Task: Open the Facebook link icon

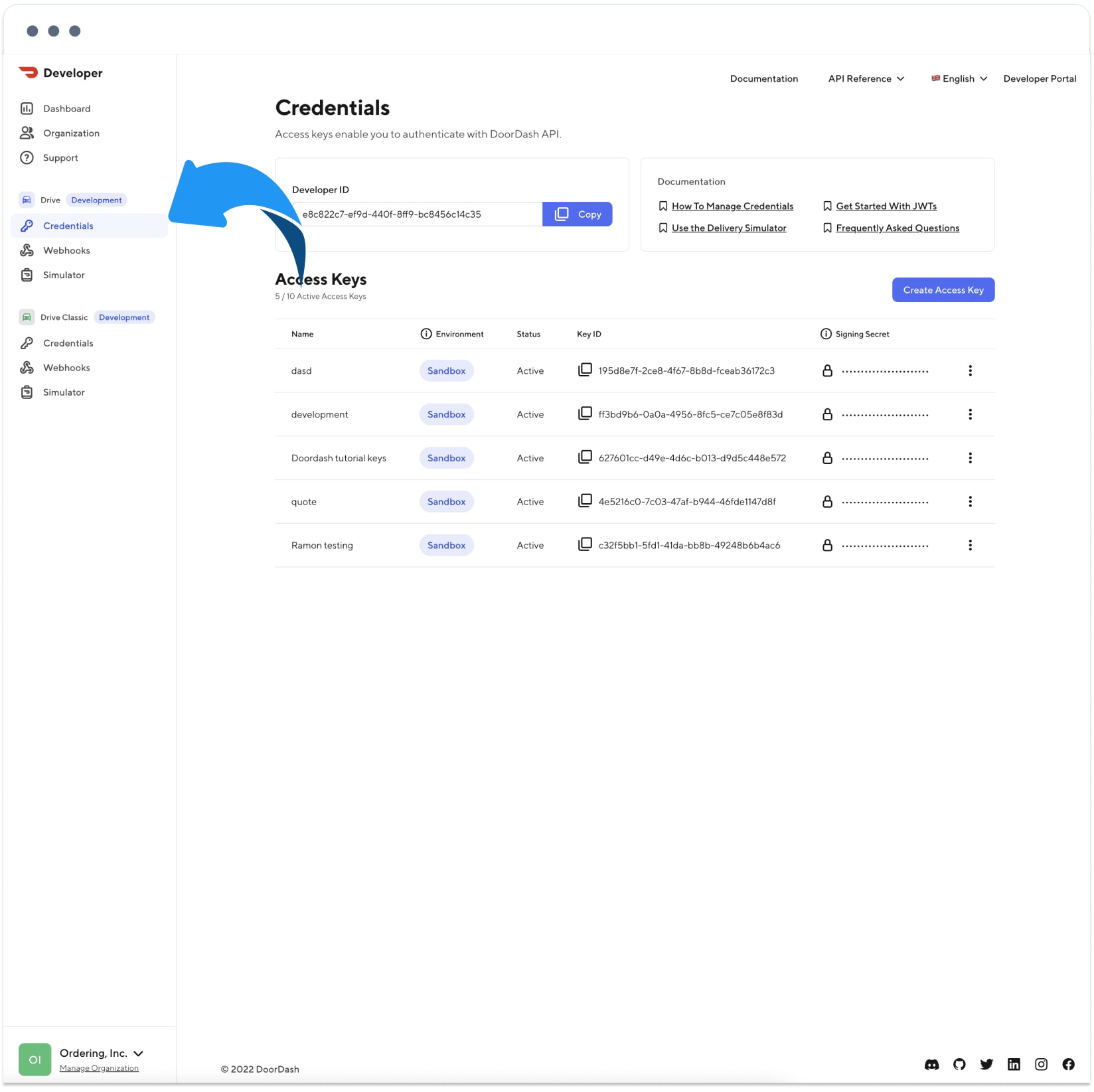Action: (1068, 1064)
